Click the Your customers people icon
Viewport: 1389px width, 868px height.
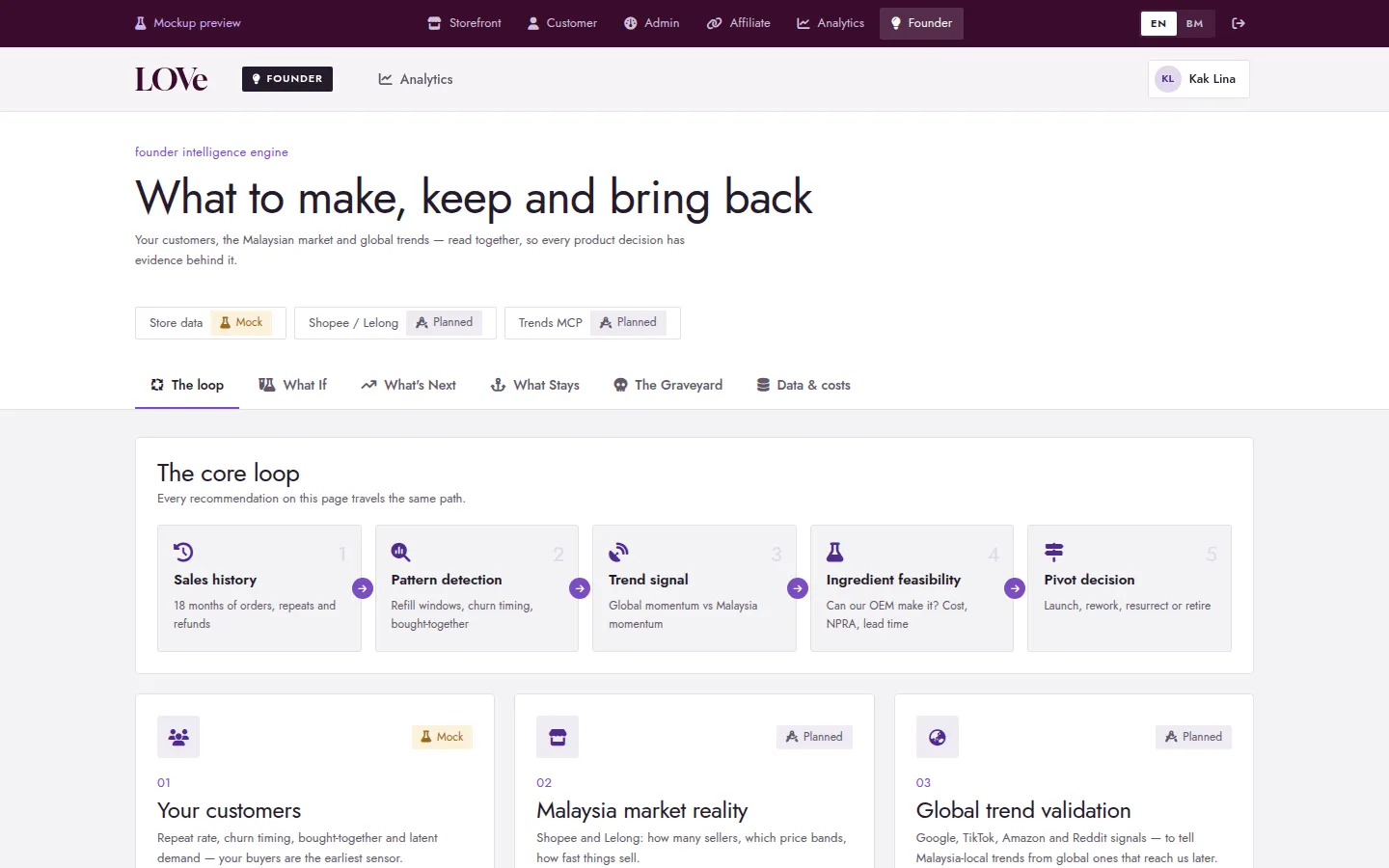pos(178,737)
